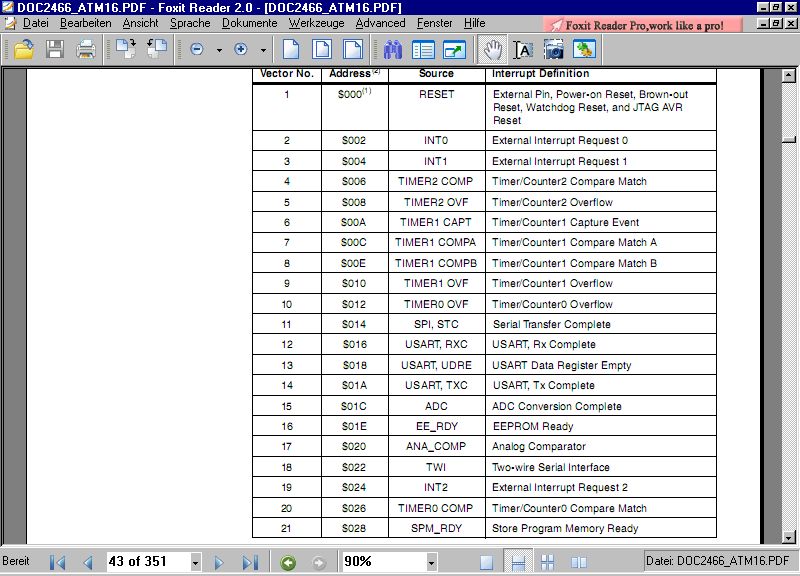
Task: Click the vertical scrollbar thumb
Action: pos(789,139)
